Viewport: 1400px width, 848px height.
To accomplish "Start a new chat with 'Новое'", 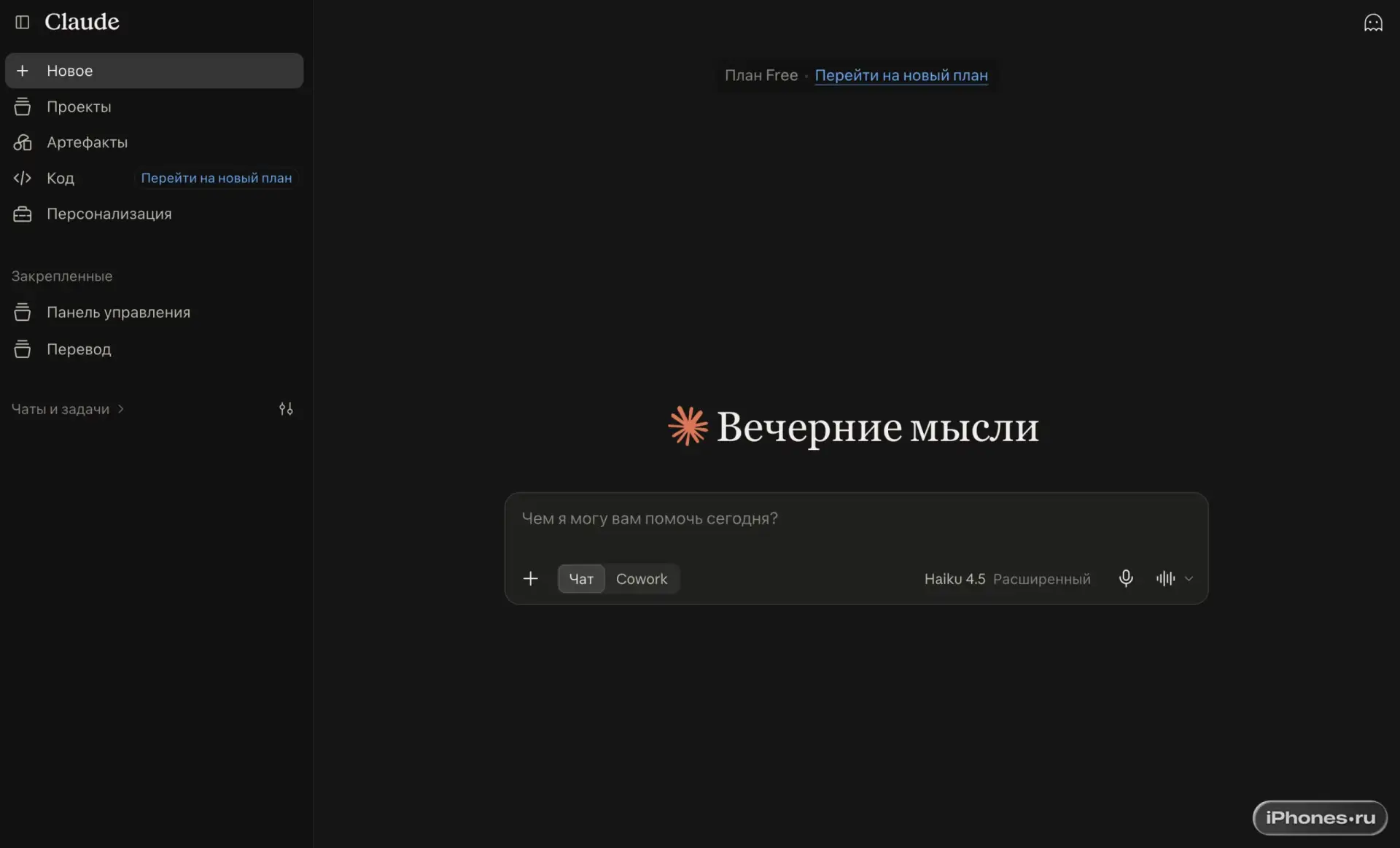I will pos(154,71).
